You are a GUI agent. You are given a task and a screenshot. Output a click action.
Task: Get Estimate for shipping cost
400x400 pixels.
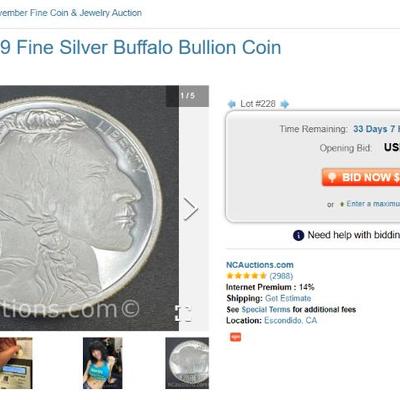pos(288,298)
